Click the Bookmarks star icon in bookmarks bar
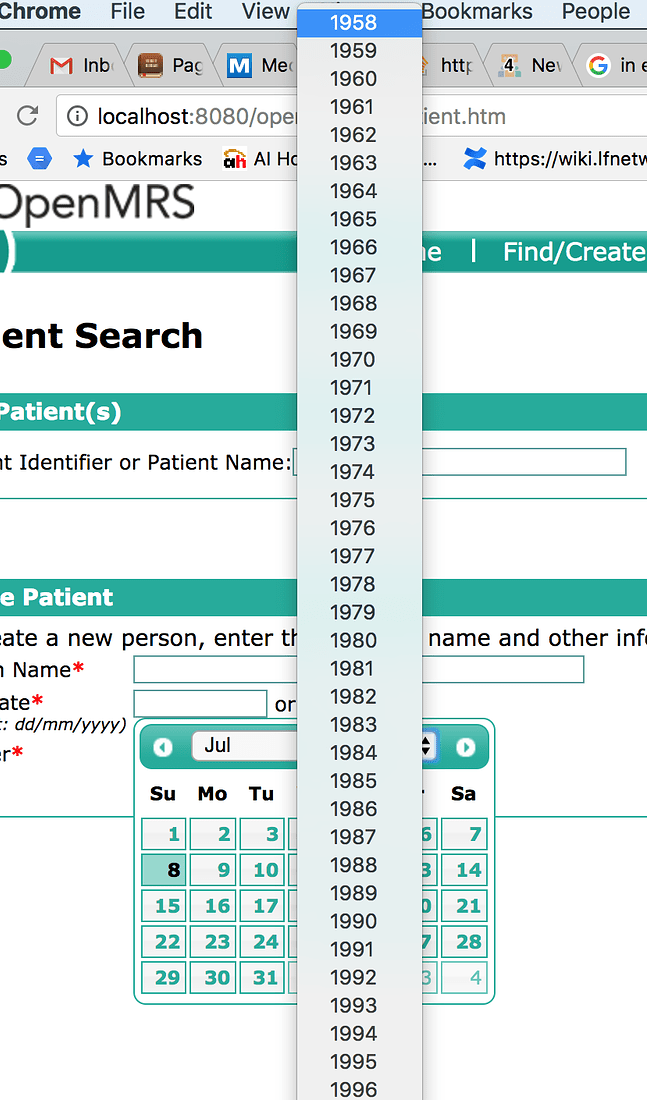This screenshot has width=647, height=1100. click(x=83, y=159)
